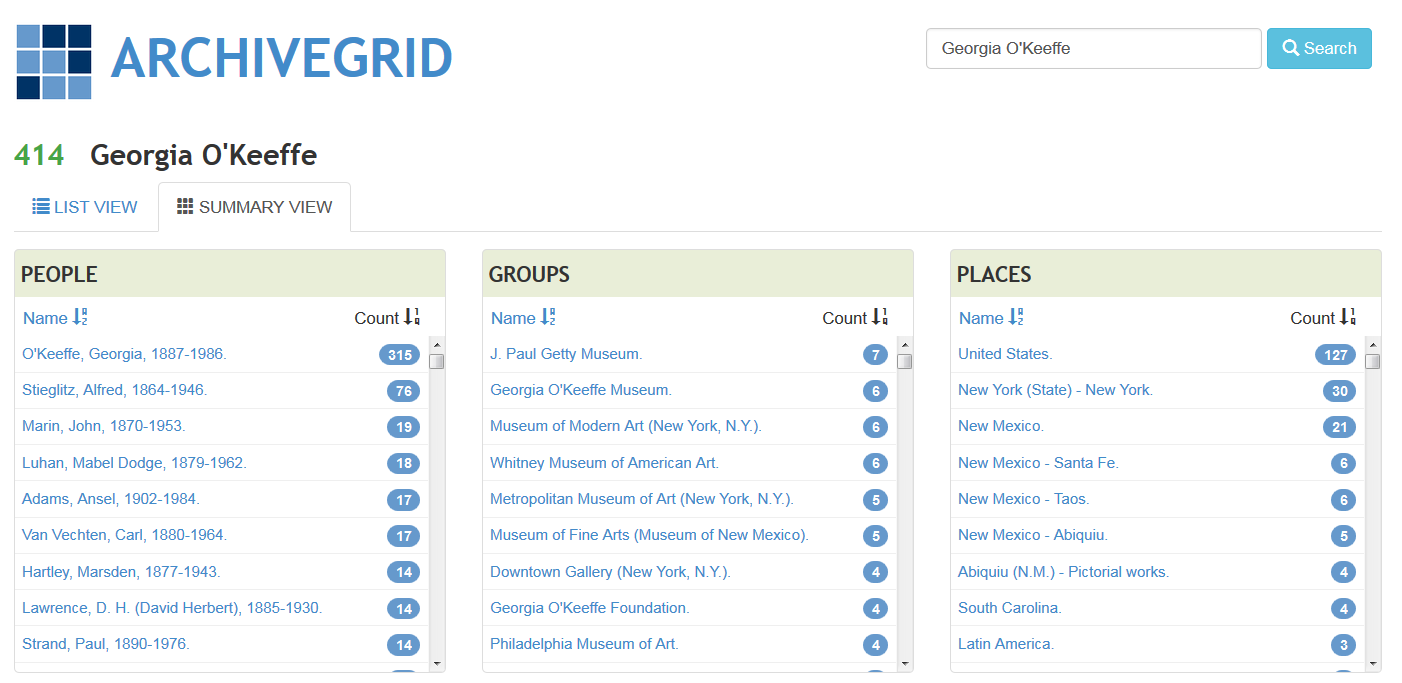
Task: Click the 315 count badge for O'Keeffe
Action: pyautogui.click(x=400, y=355)
